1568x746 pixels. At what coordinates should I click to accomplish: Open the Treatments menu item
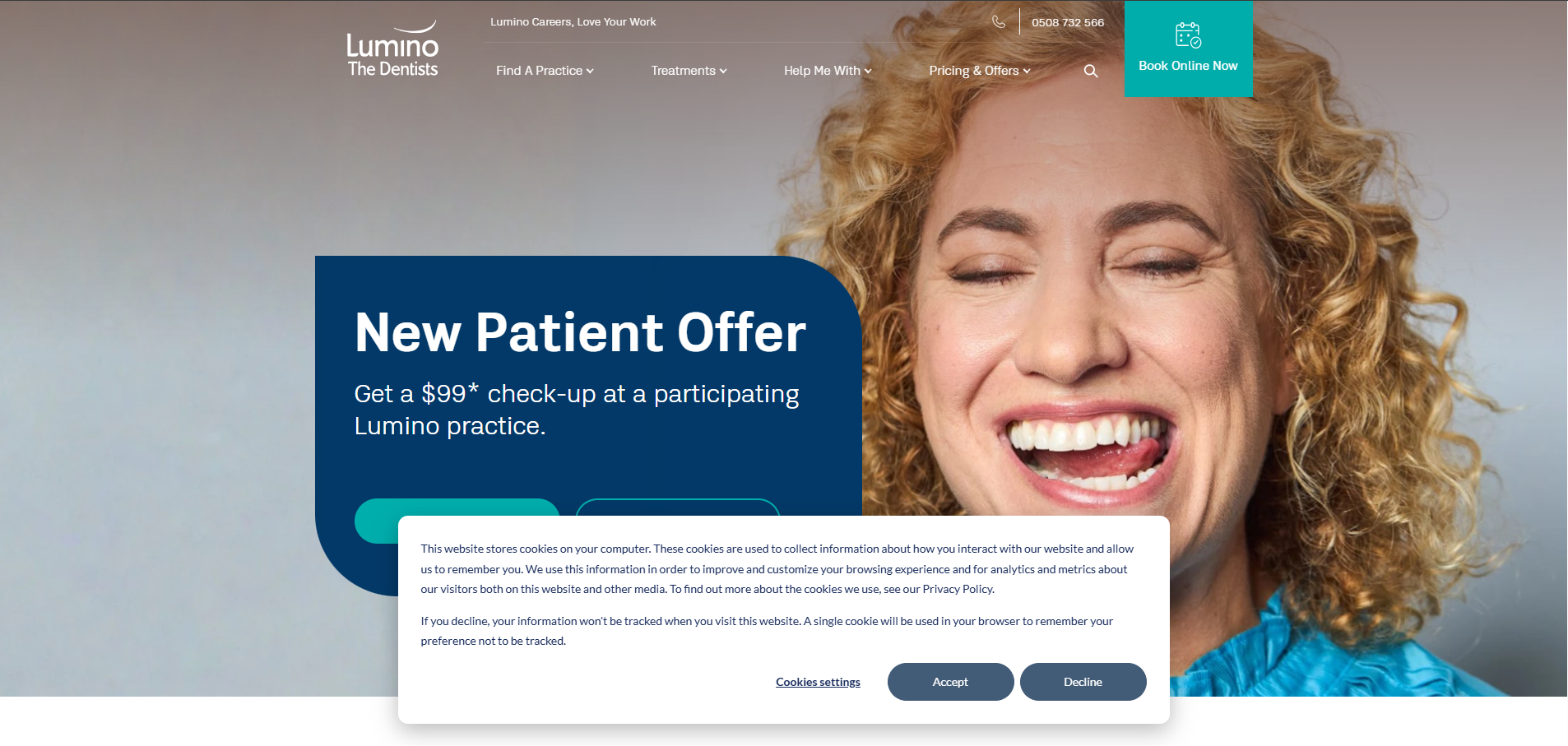click(689, 71)
